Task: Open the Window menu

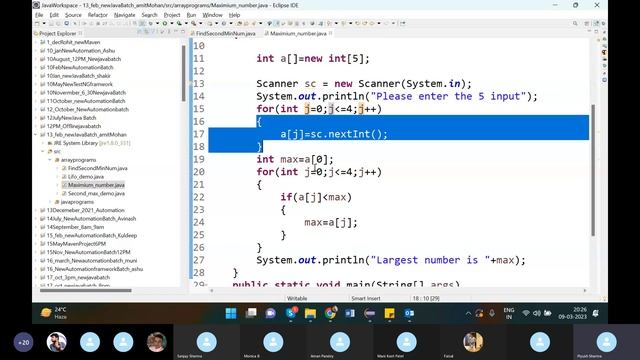Action: (212, 15)
